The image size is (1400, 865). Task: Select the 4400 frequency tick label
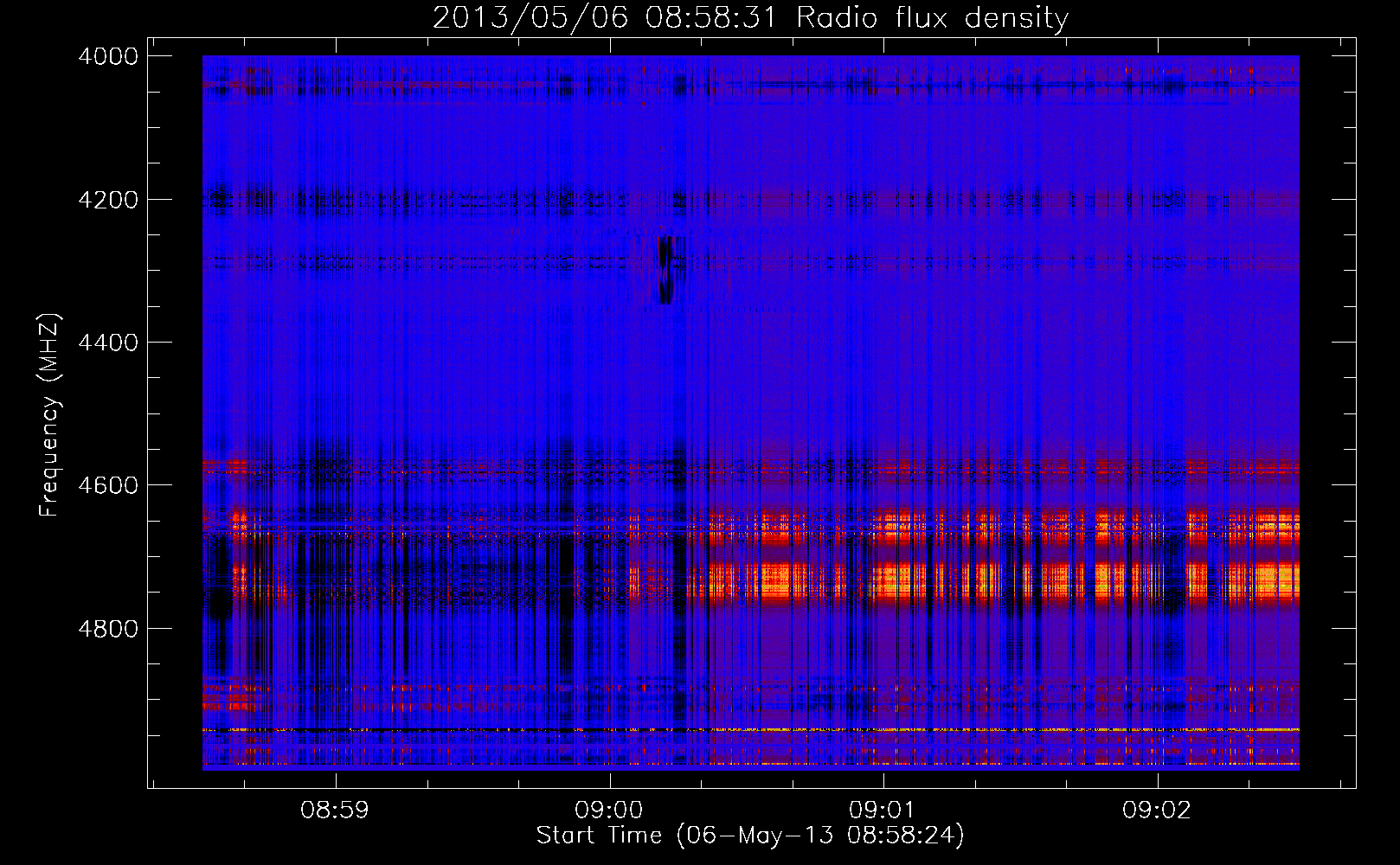click(x=108, y=343)
